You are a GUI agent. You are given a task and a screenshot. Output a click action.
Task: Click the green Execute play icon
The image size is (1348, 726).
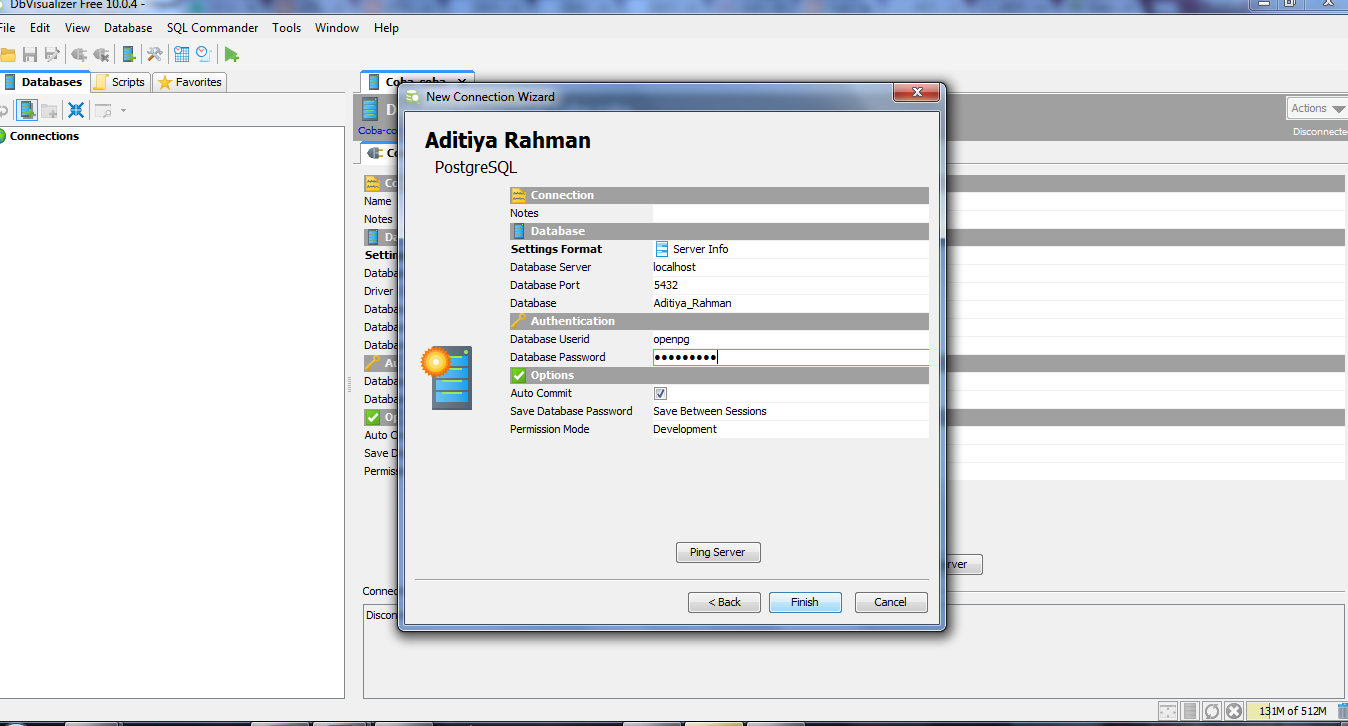231,54
